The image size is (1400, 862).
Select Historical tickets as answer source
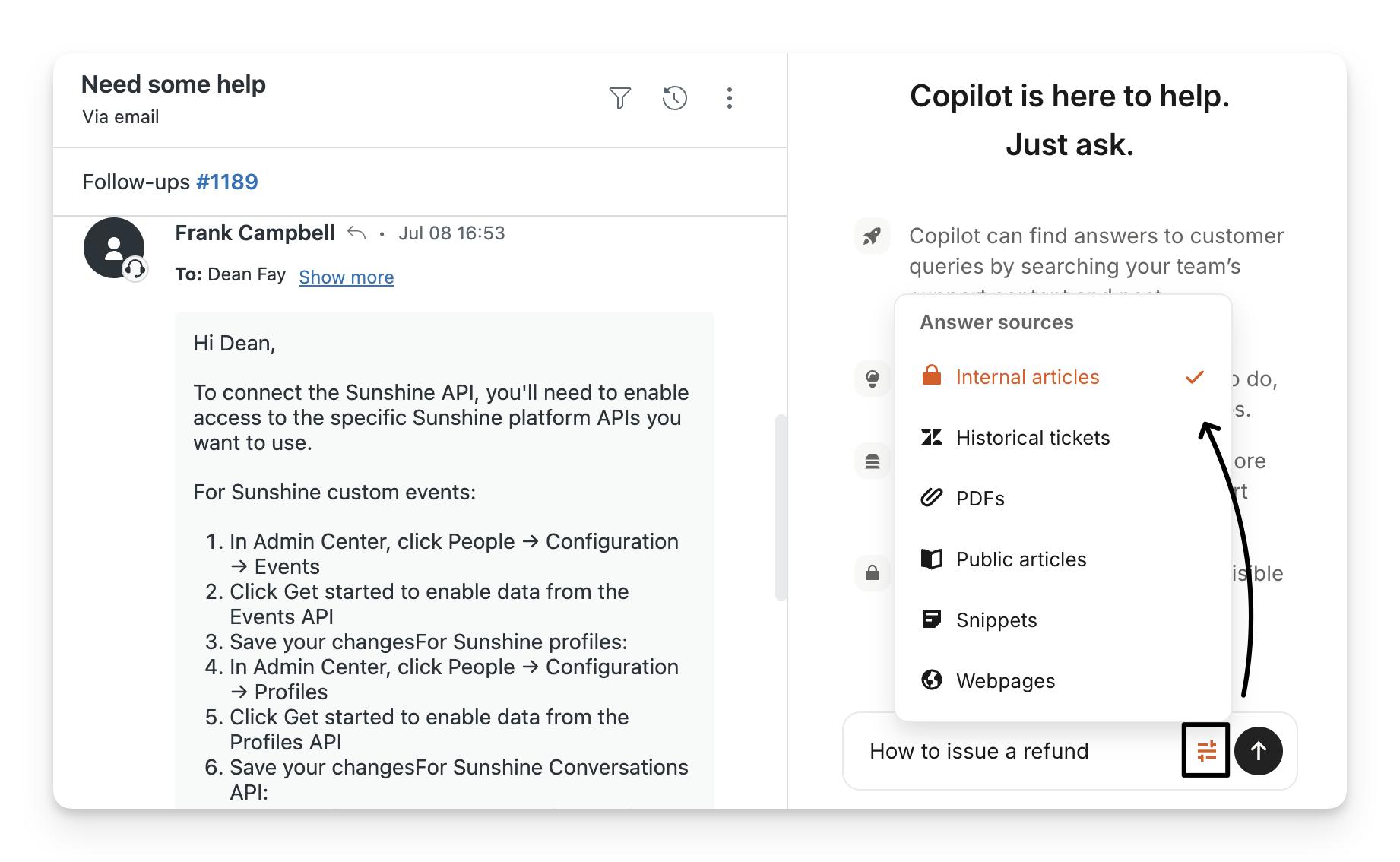pos(1032,438)
